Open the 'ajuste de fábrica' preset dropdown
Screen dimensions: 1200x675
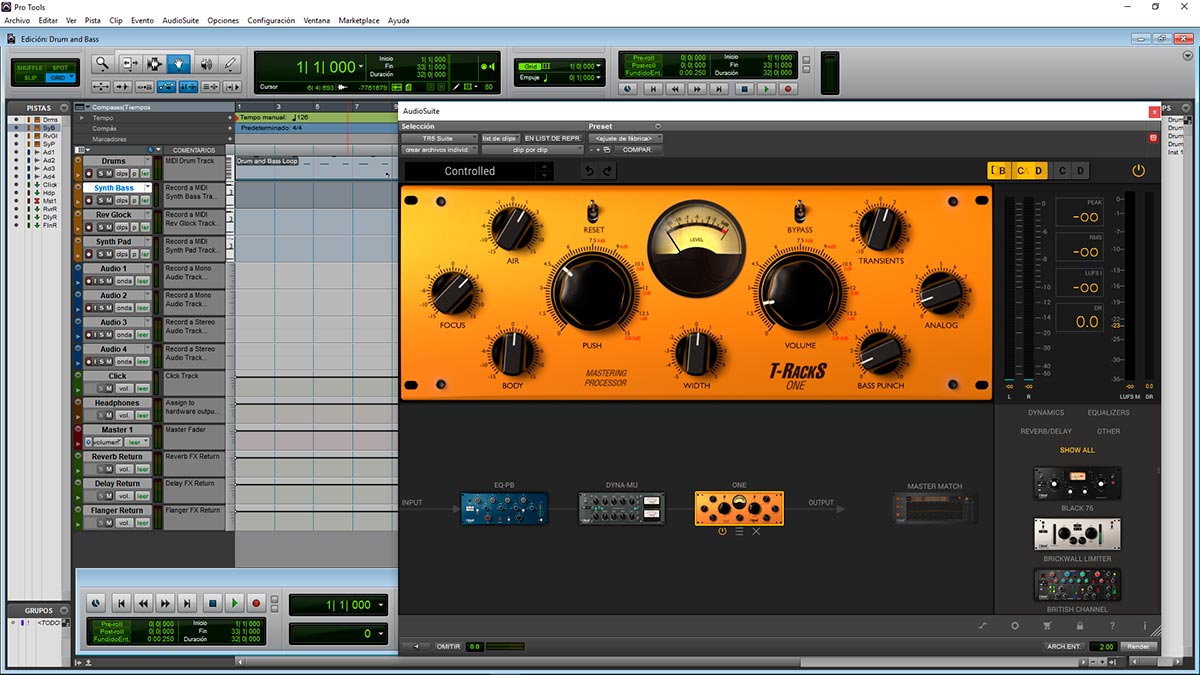tap(625, 138)
